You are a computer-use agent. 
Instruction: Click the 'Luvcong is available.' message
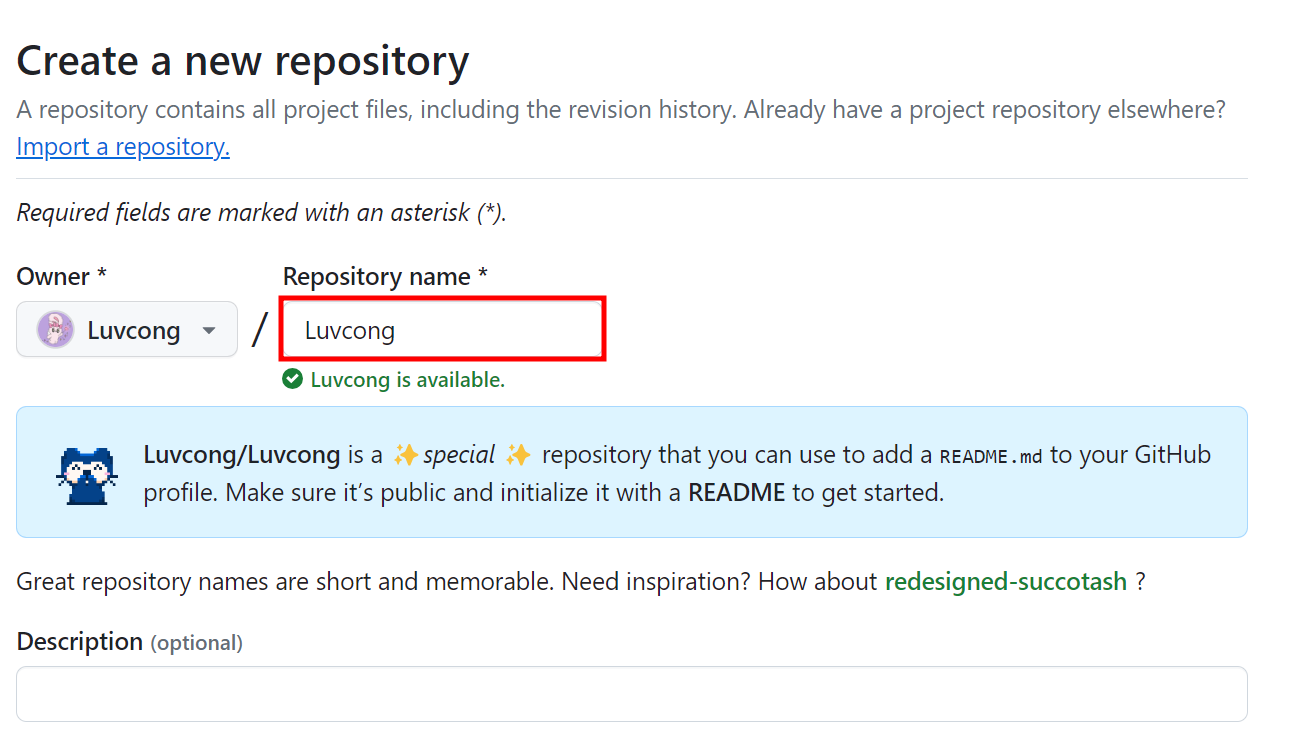click(408, 380)
